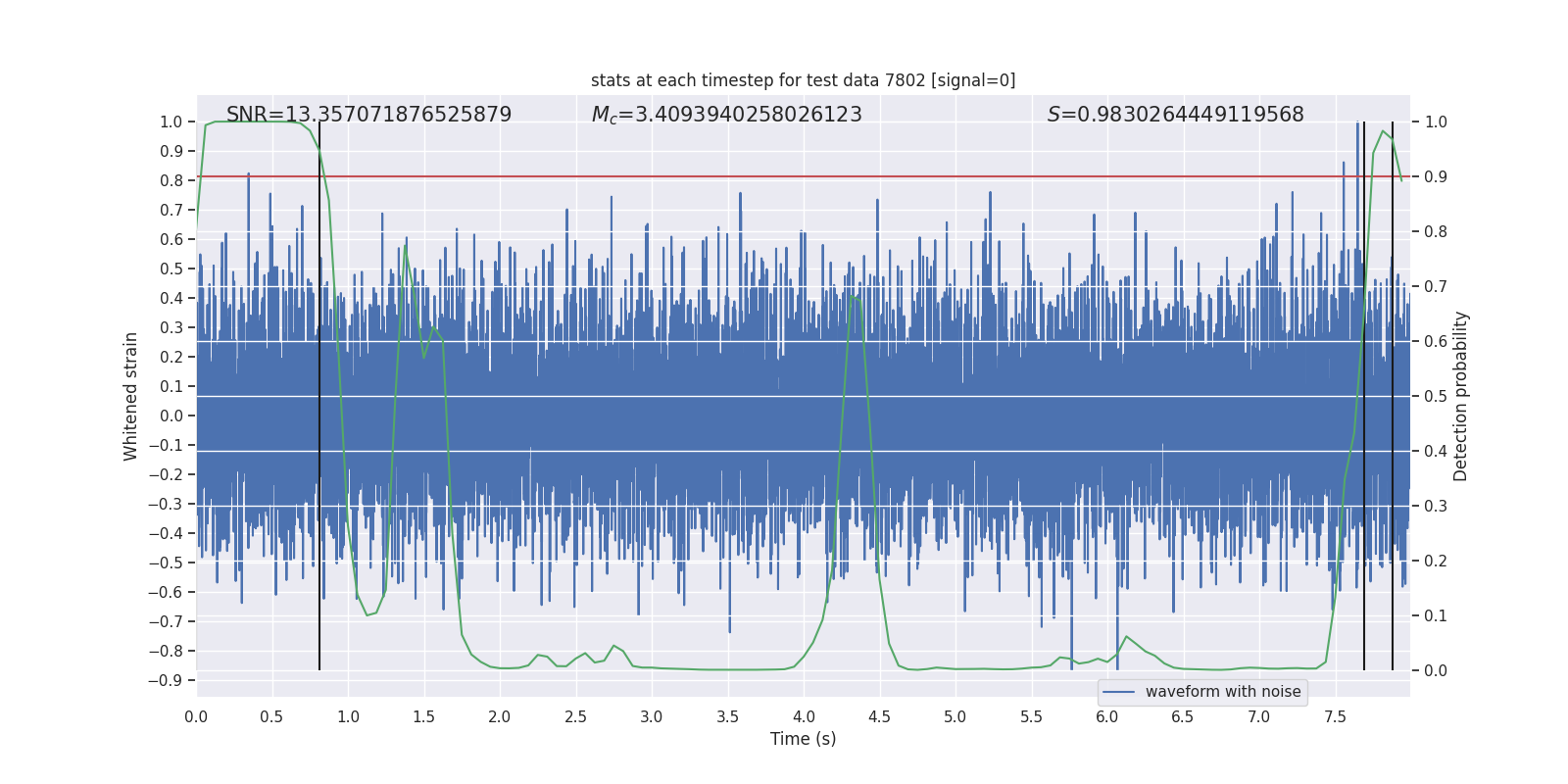1568x784 pixels.
Task: Click the Mc=3.409 chirp mass annotation
Action: 726,115
